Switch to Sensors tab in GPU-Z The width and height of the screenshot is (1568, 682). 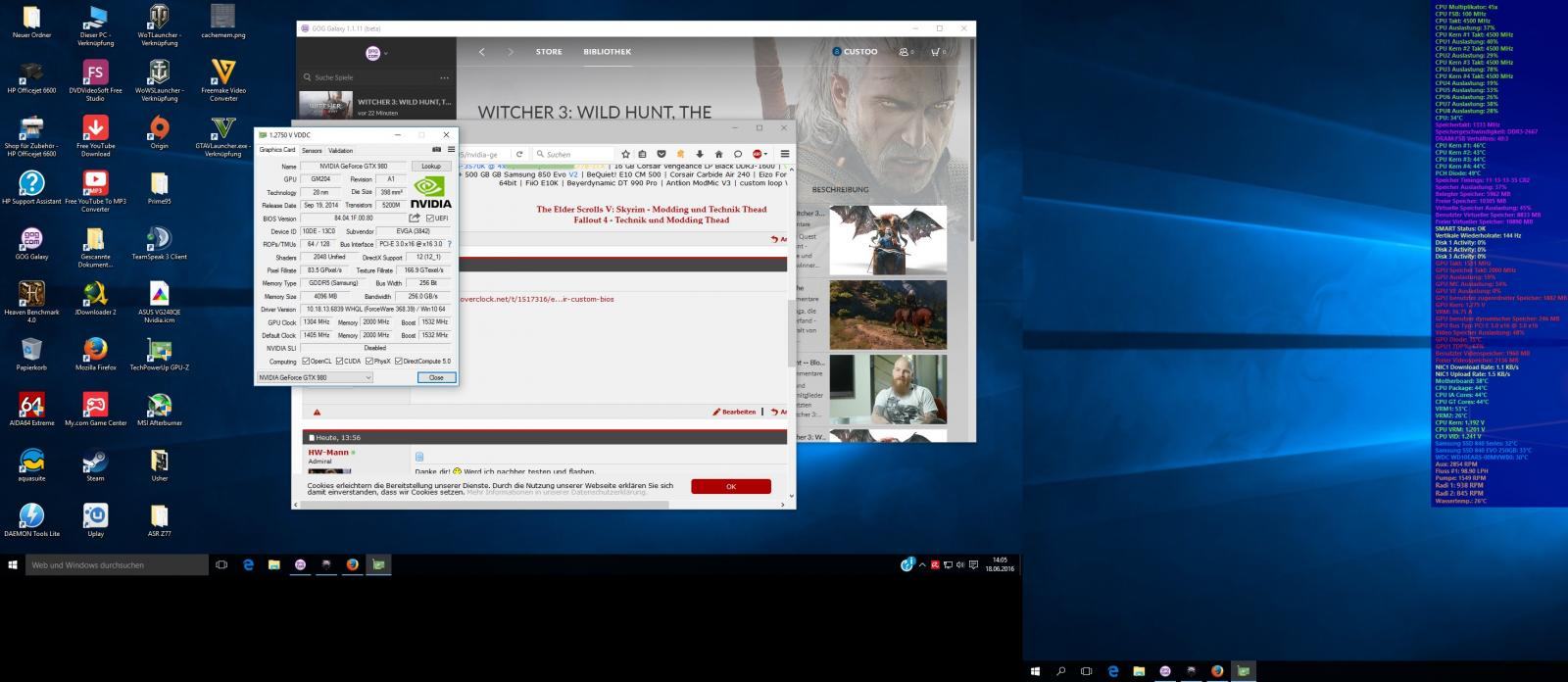(x=312, y=151)
